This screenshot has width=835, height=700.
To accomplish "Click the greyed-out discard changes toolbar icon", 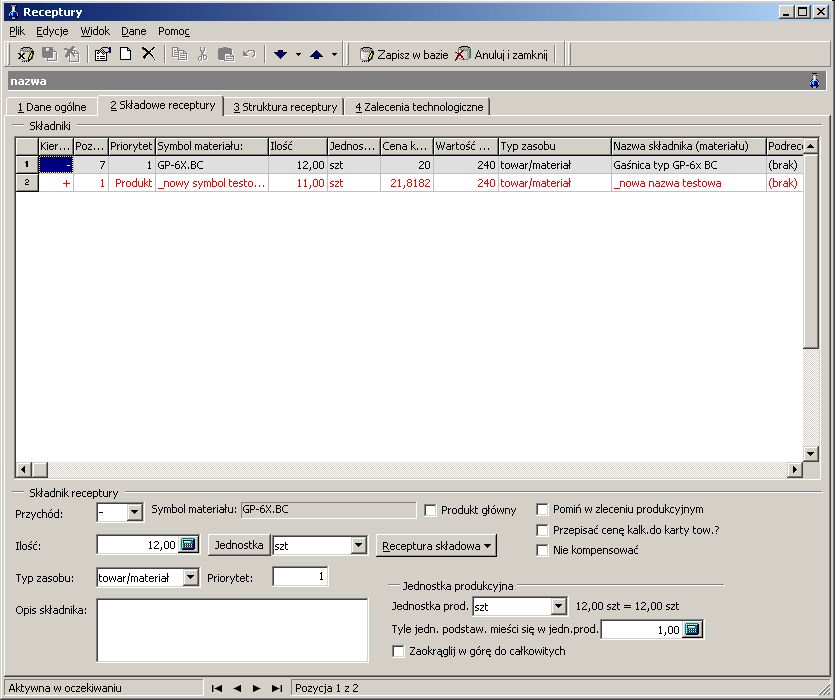I will (72, 54).
